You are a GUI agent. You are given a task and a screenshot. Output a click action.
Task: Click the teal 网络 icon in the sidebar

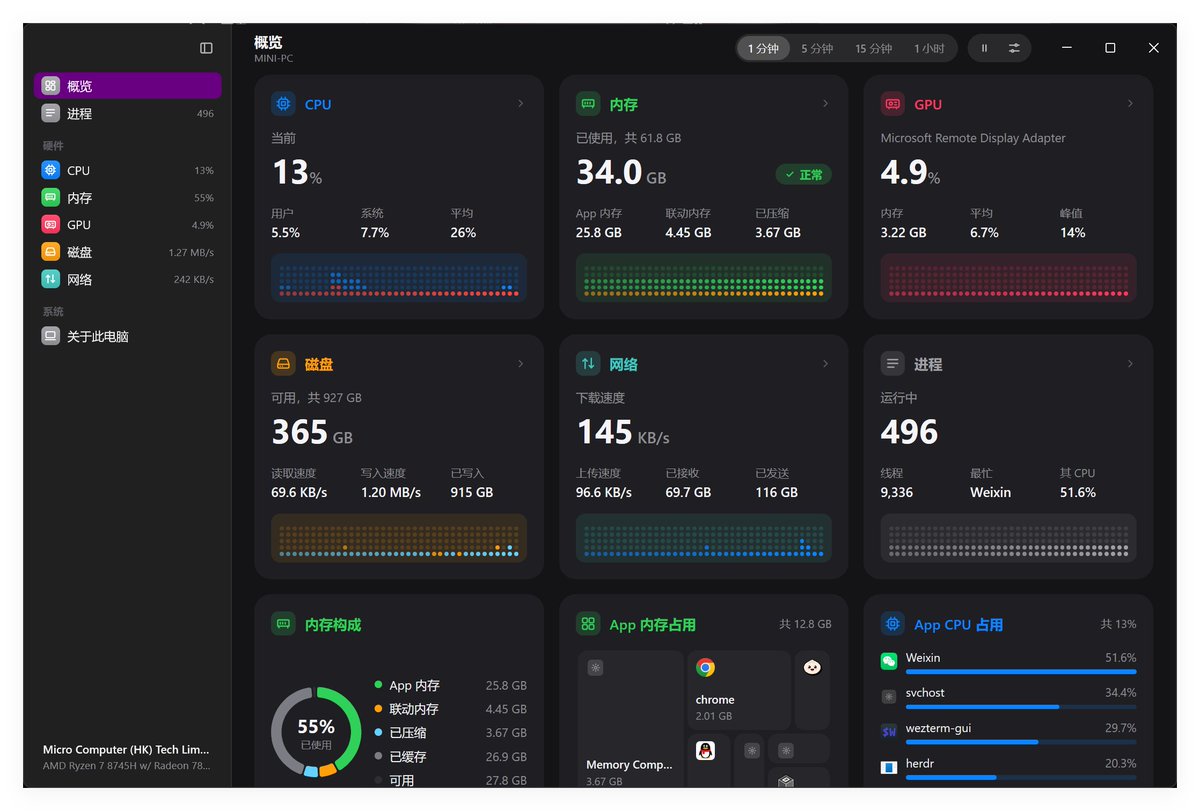point(51,279)
